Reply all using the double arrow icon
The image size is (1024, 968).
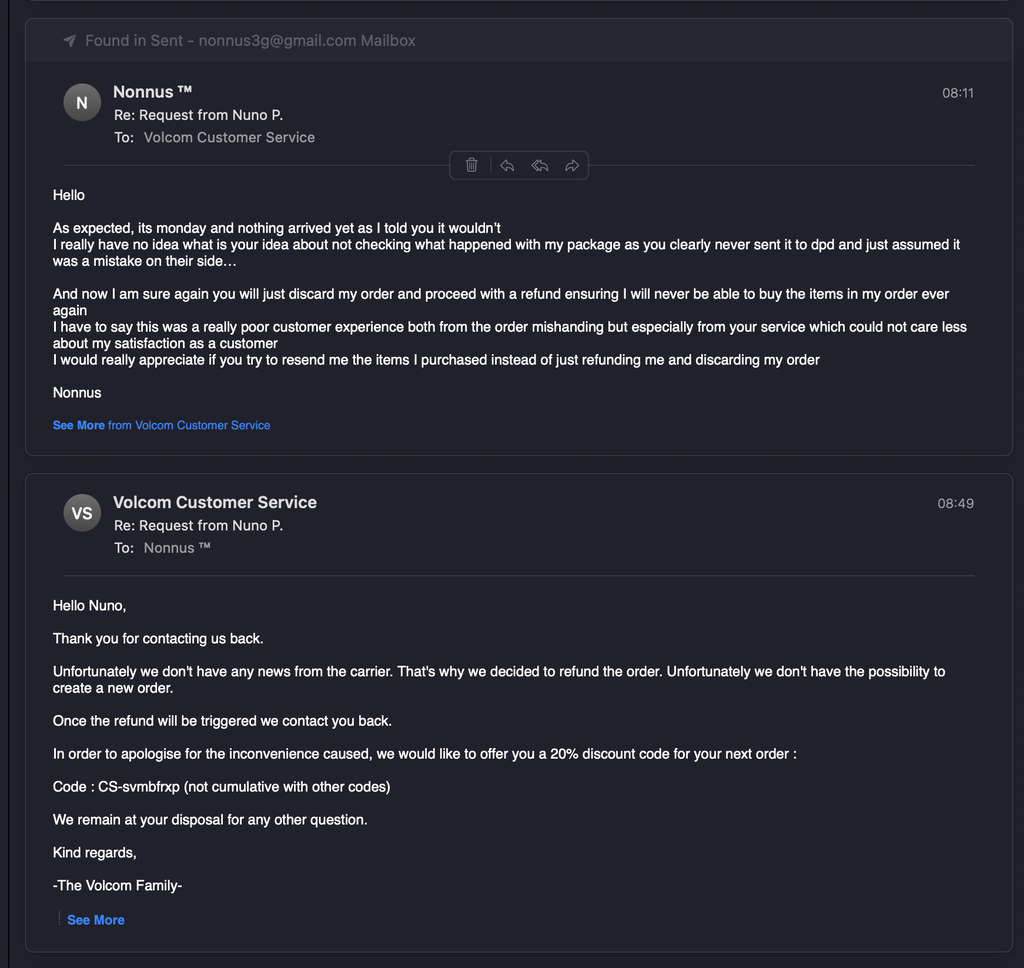click(x=539, y=165)
